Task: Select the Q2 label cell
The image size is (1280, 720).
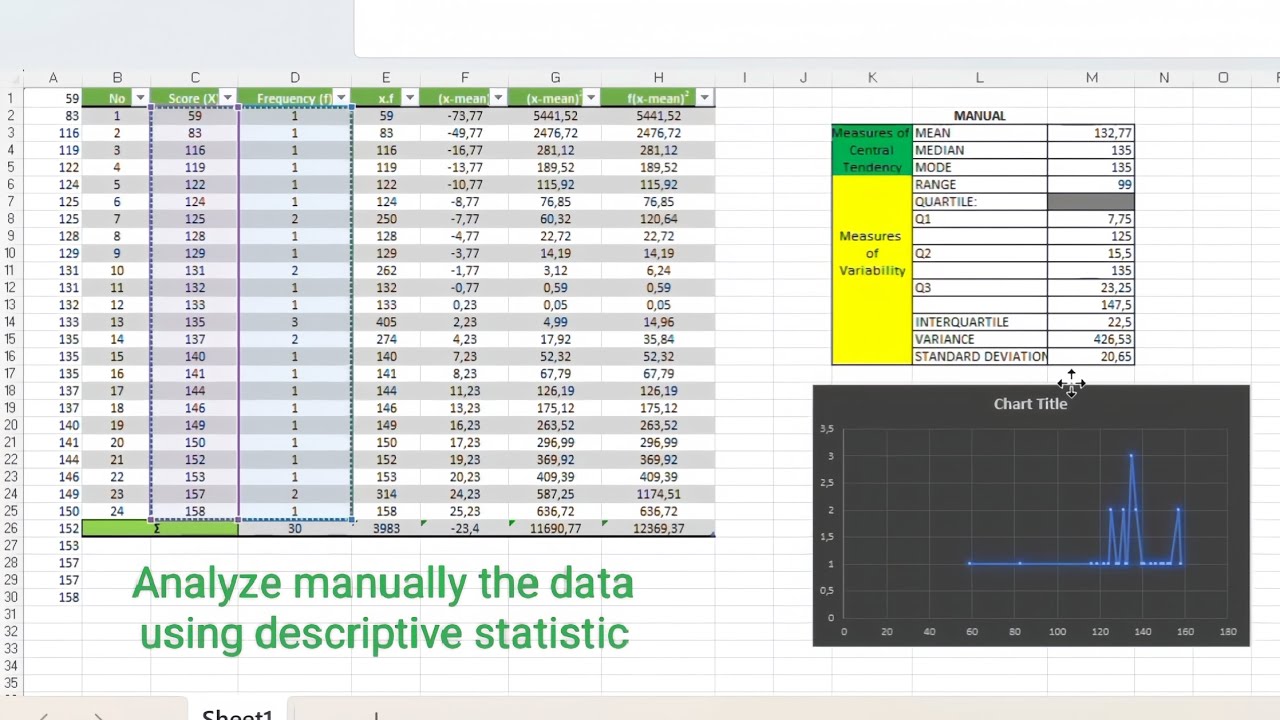Action: [979, 253]
